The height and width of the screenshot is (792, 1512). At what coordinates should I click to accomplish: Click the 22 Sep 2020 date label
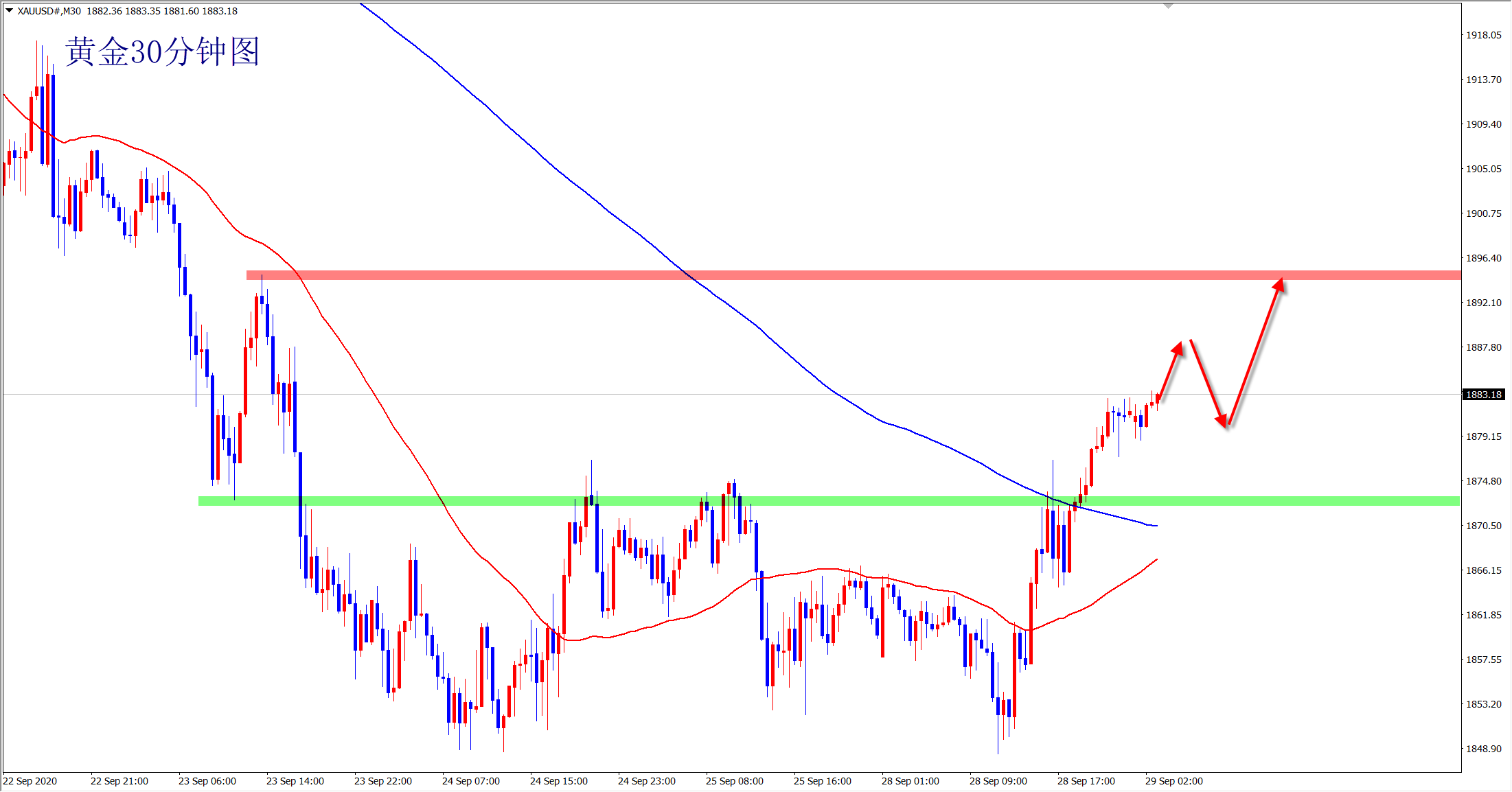click(x=30, y=781)
